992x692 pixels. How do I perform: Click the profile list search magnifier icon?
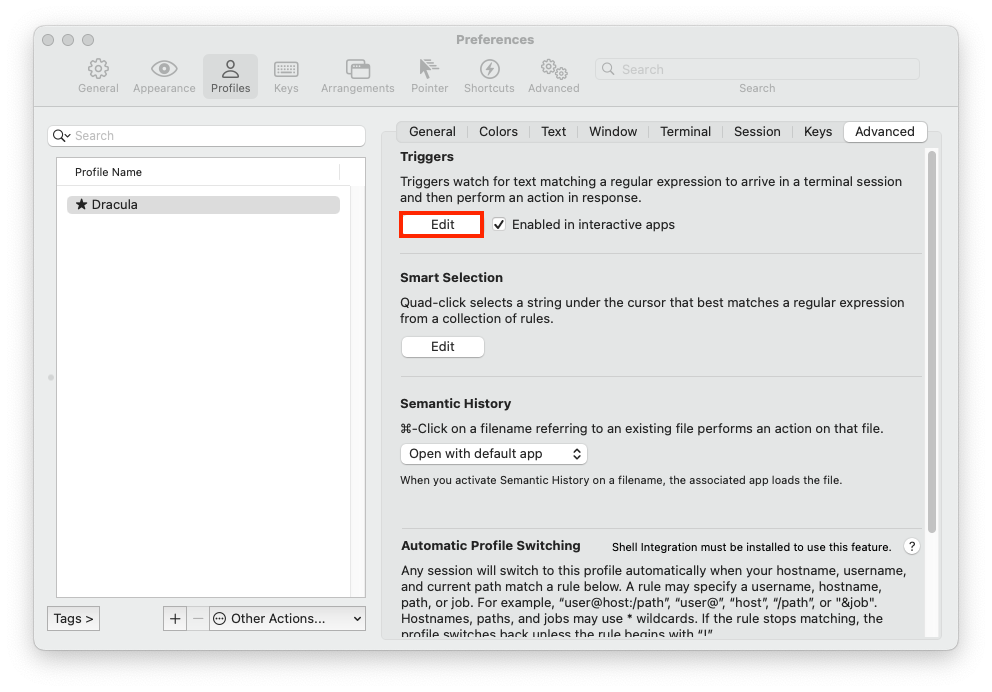61,135
